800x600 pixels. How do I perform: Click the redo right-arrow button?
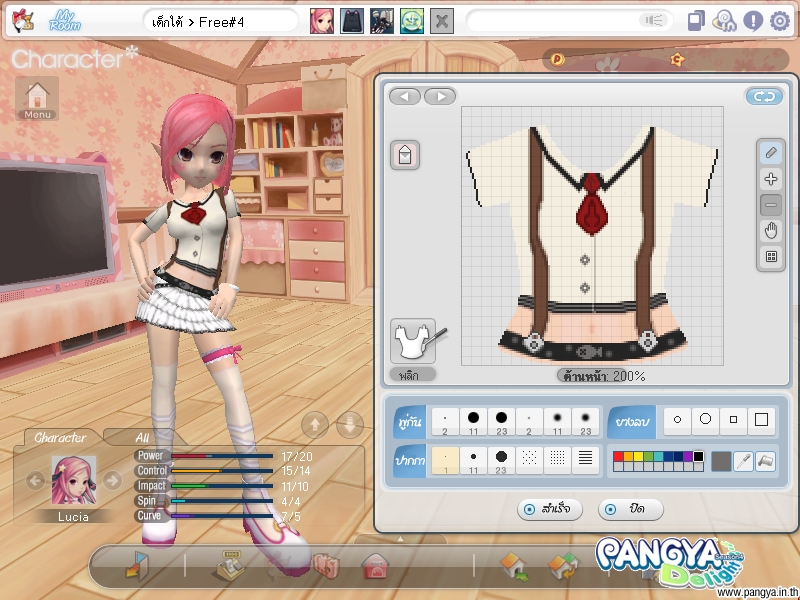pos(440,96)
